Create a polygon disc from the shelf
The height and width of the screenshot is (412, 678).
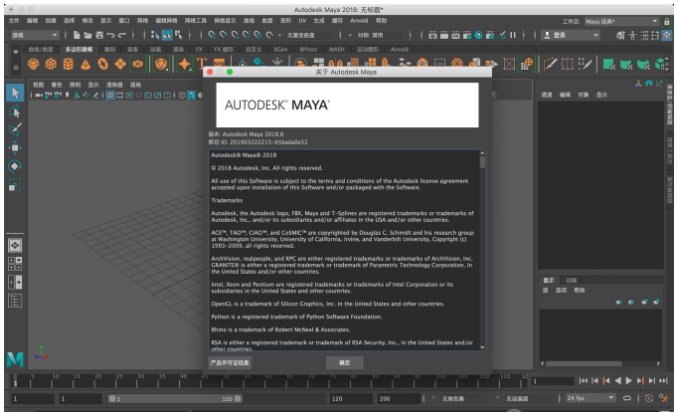pos(138,64)
